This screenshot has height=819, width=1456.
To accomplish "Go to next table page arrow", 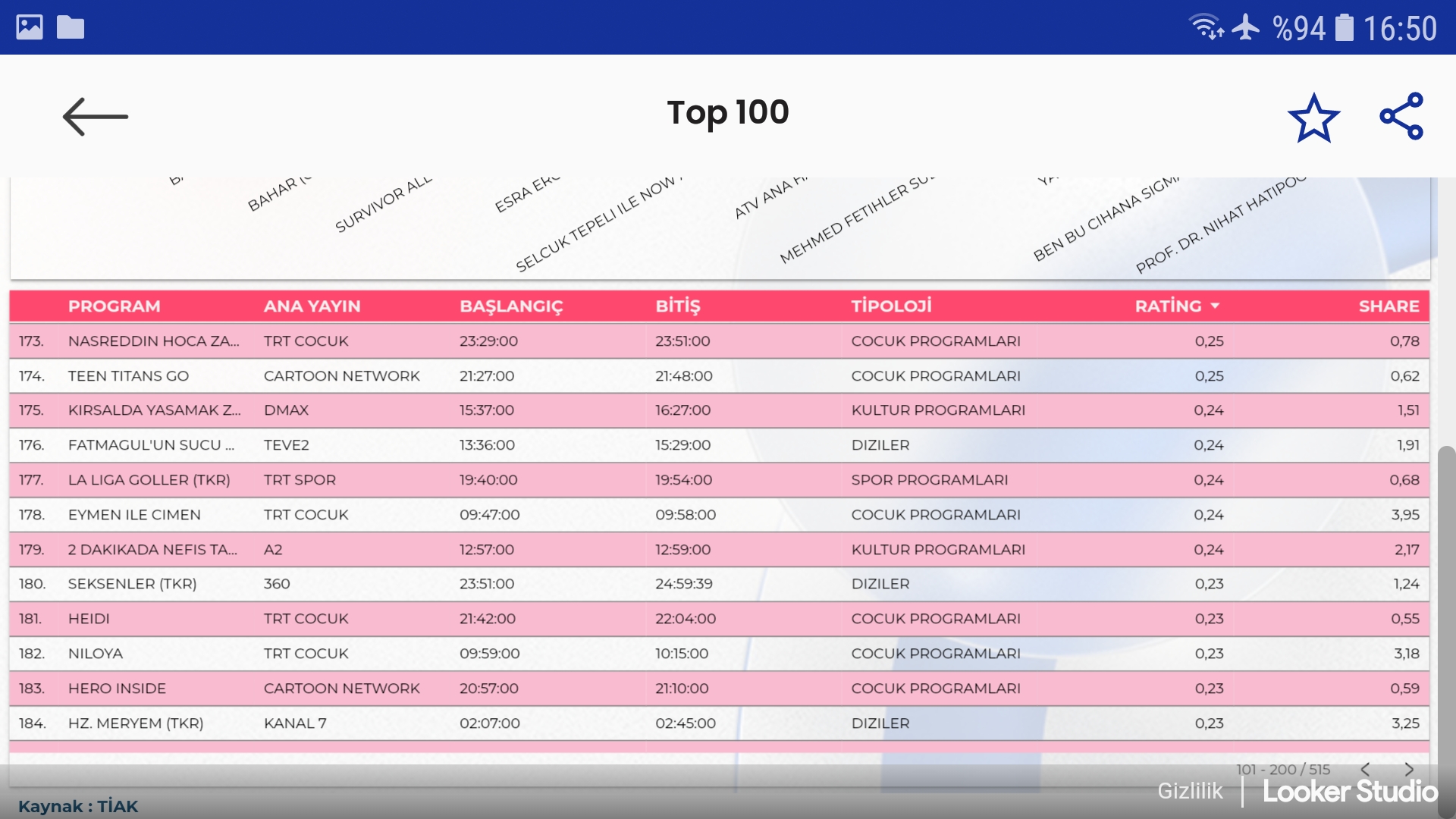I will [1409, 769].
